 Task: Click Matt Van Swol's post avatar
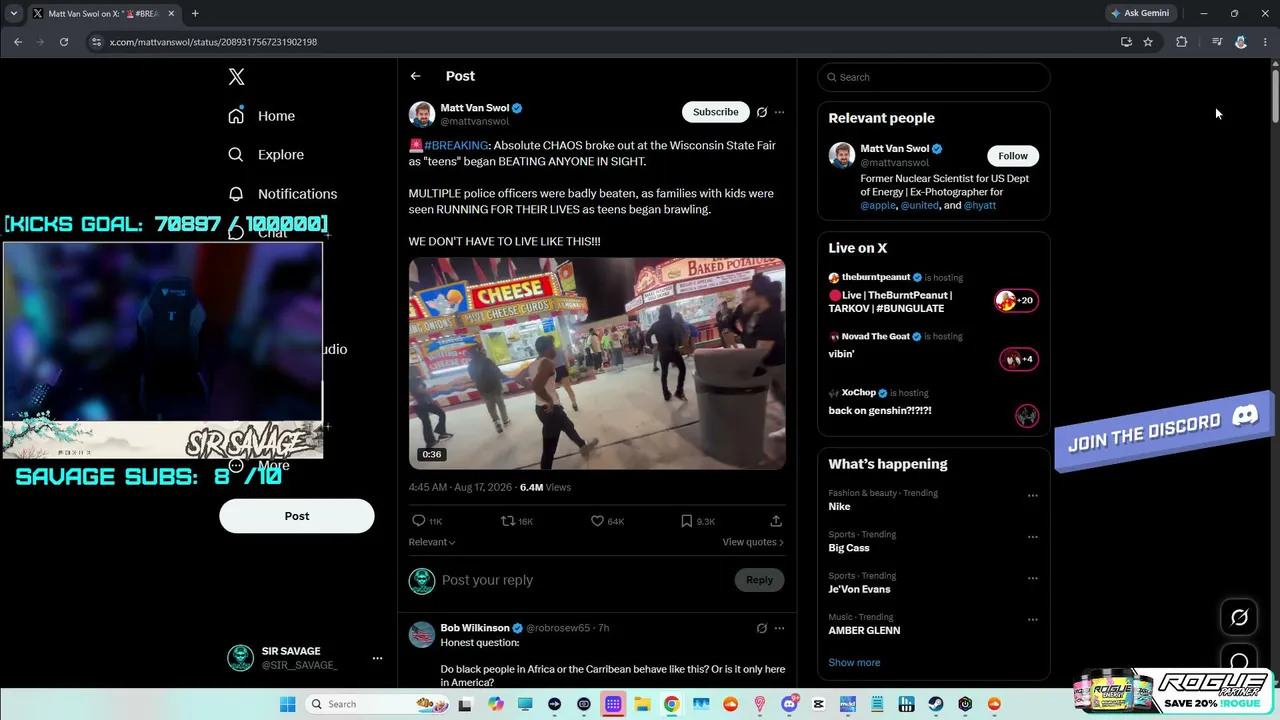pos(422,114)
